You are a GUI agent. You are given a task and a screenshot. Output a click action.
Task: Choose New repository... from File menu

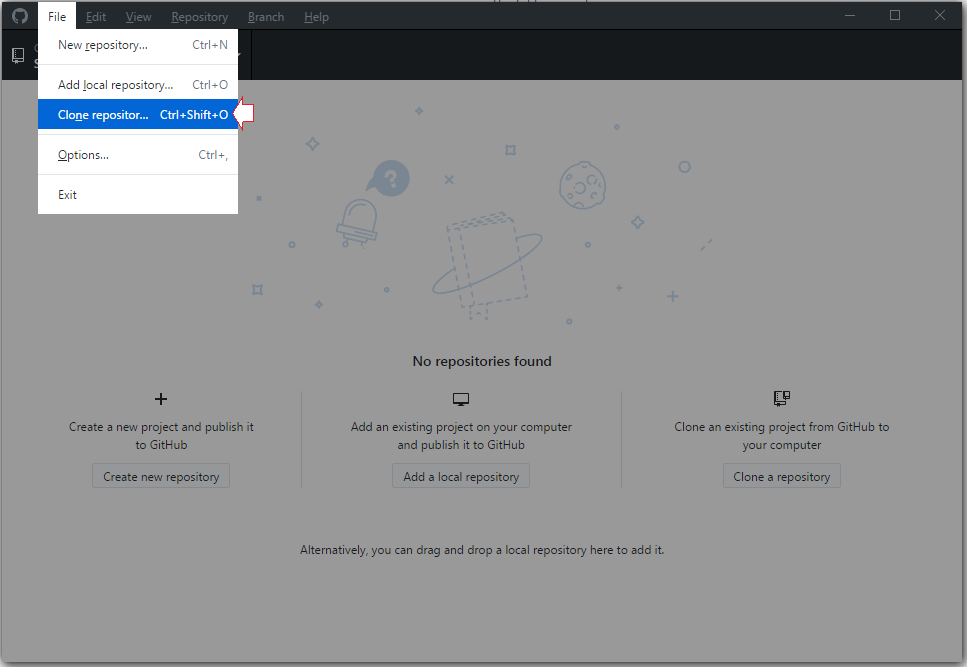[138, 45]
